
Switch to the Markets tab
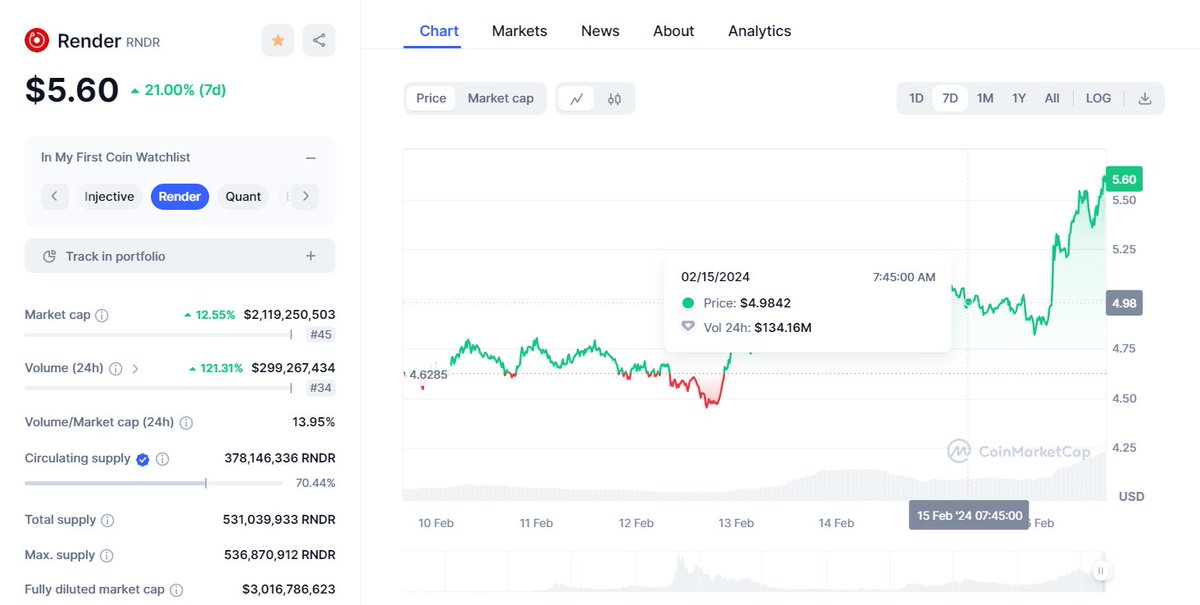pos(519,31)
